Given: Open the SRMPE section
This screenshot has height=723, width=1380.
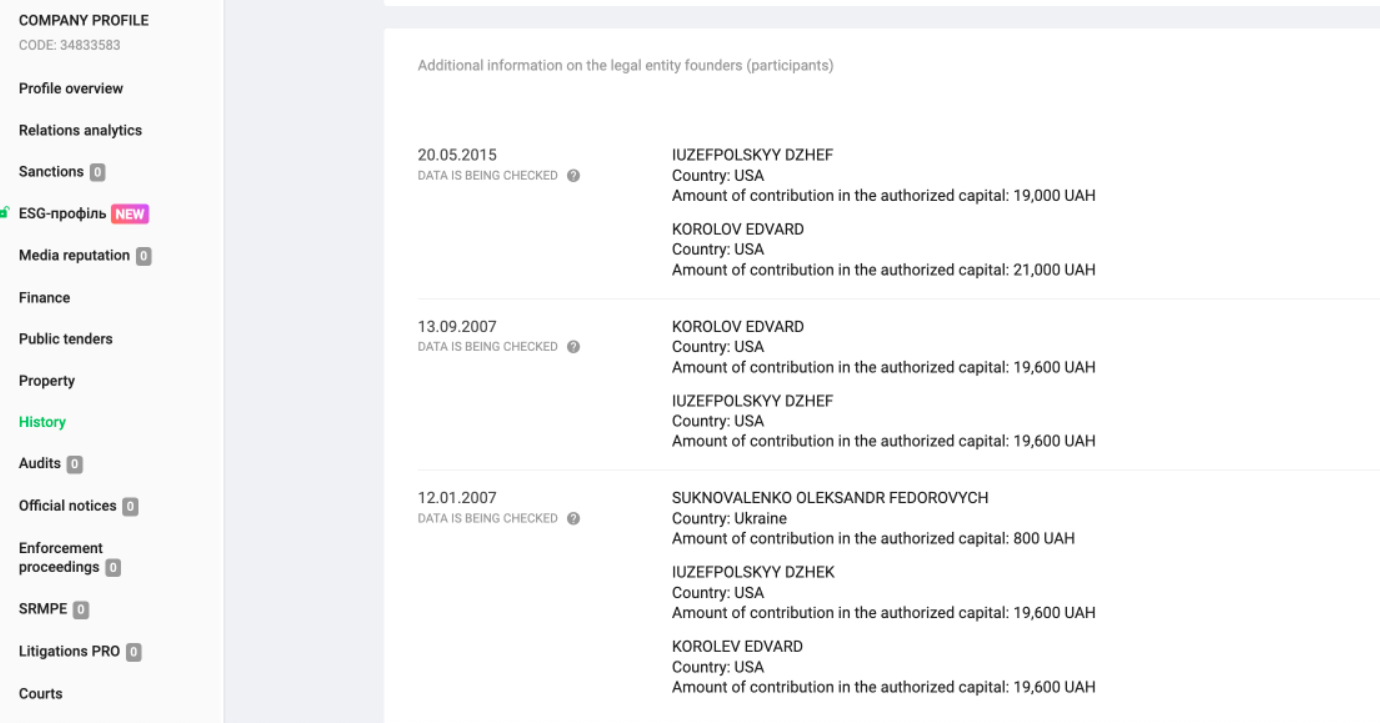Looking at the screenshot, I should click(x=43, y=609).
